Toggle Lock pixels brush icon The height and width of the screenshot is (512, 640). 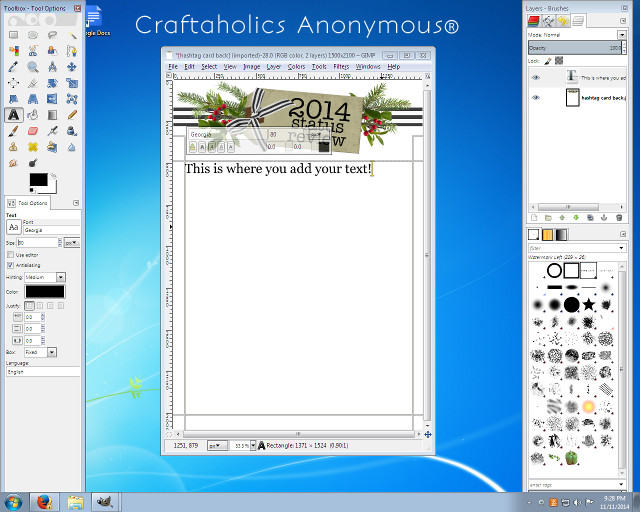click(548, 61)
